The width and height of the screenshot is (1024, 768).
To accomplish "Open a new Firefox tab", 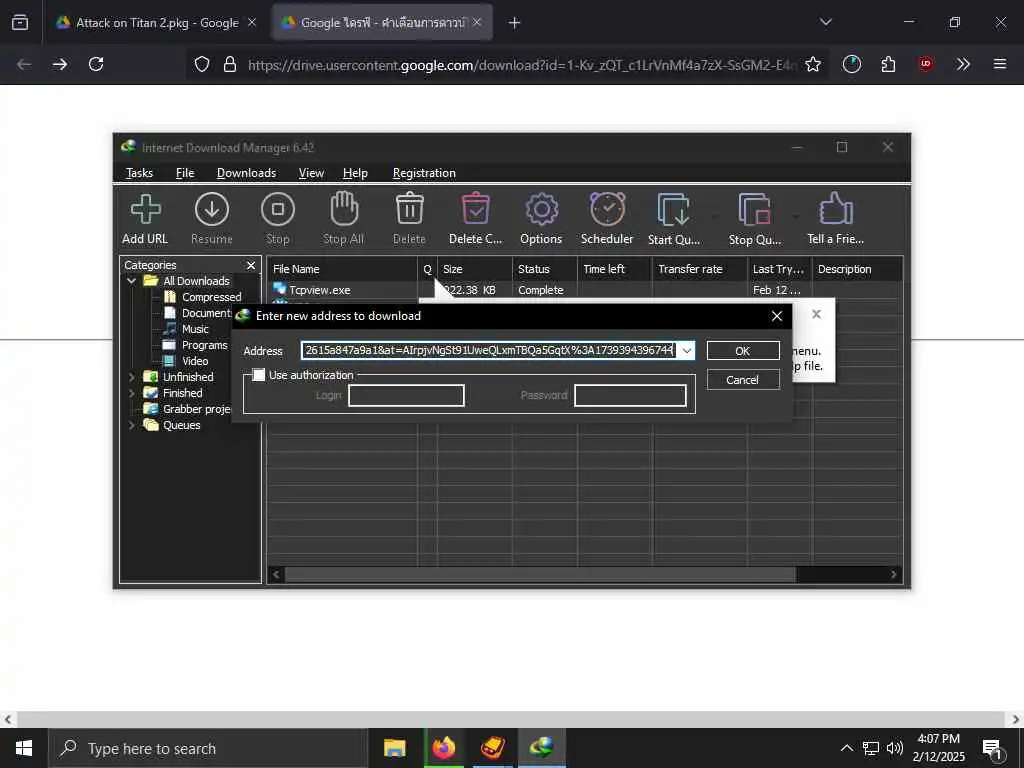I will [514, 23].
